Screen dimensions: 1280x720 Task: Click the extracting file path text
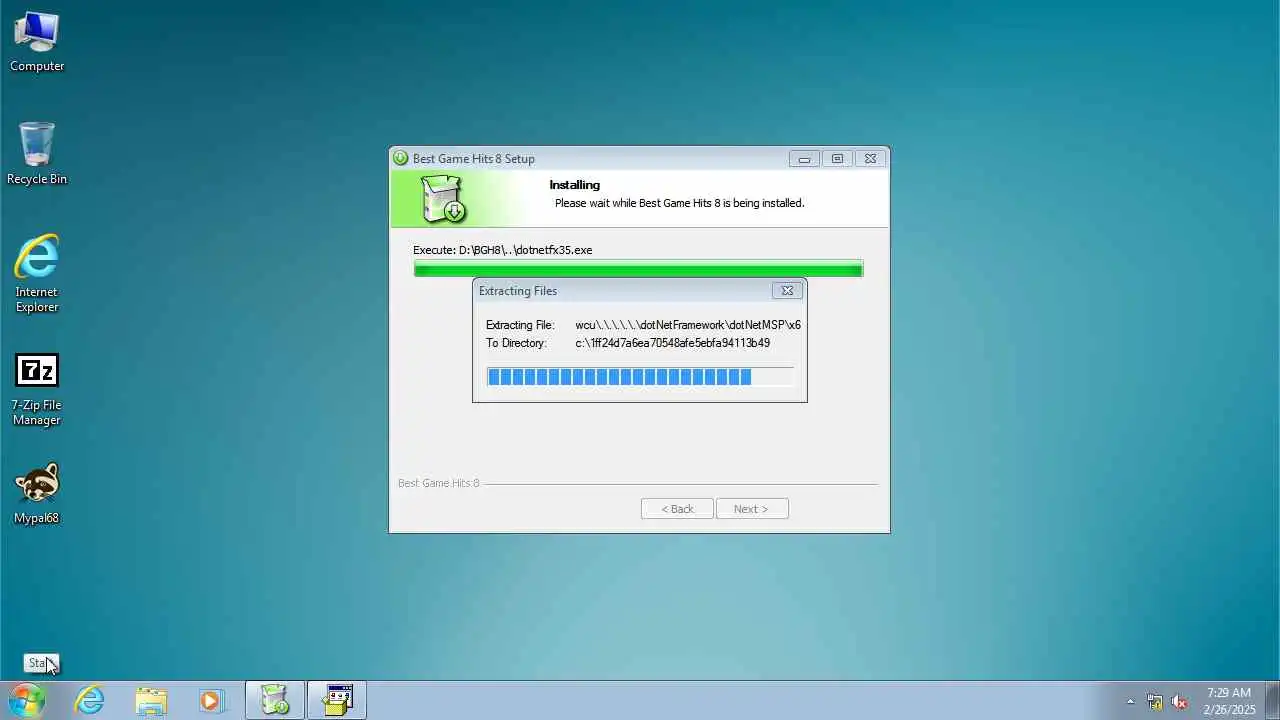(x=688, y=325)
